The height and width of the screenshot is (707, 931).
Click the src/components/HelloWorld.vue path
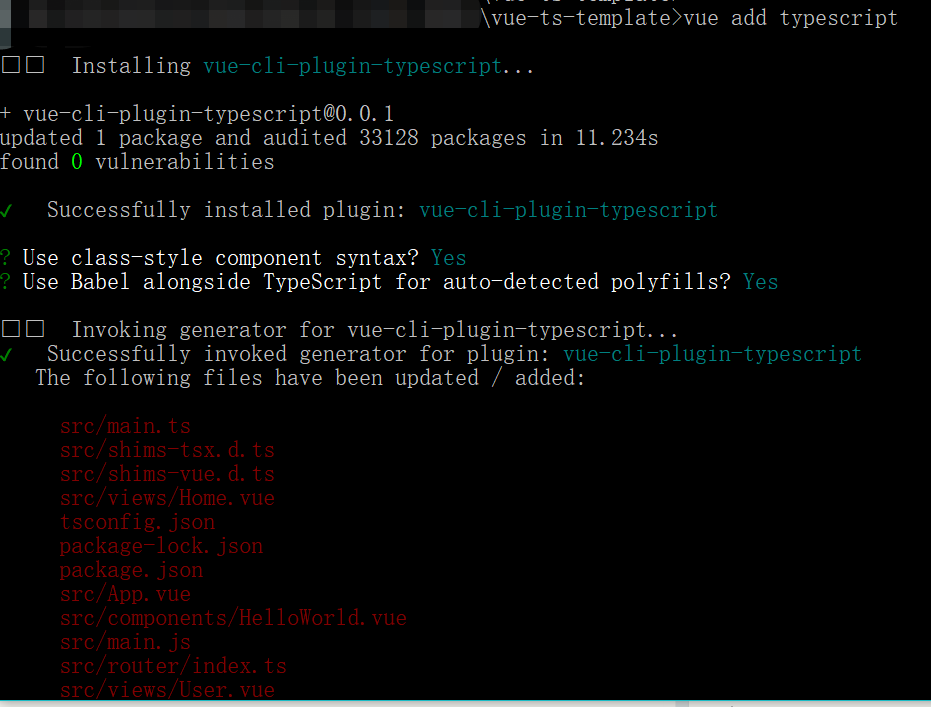coord(233,618)
